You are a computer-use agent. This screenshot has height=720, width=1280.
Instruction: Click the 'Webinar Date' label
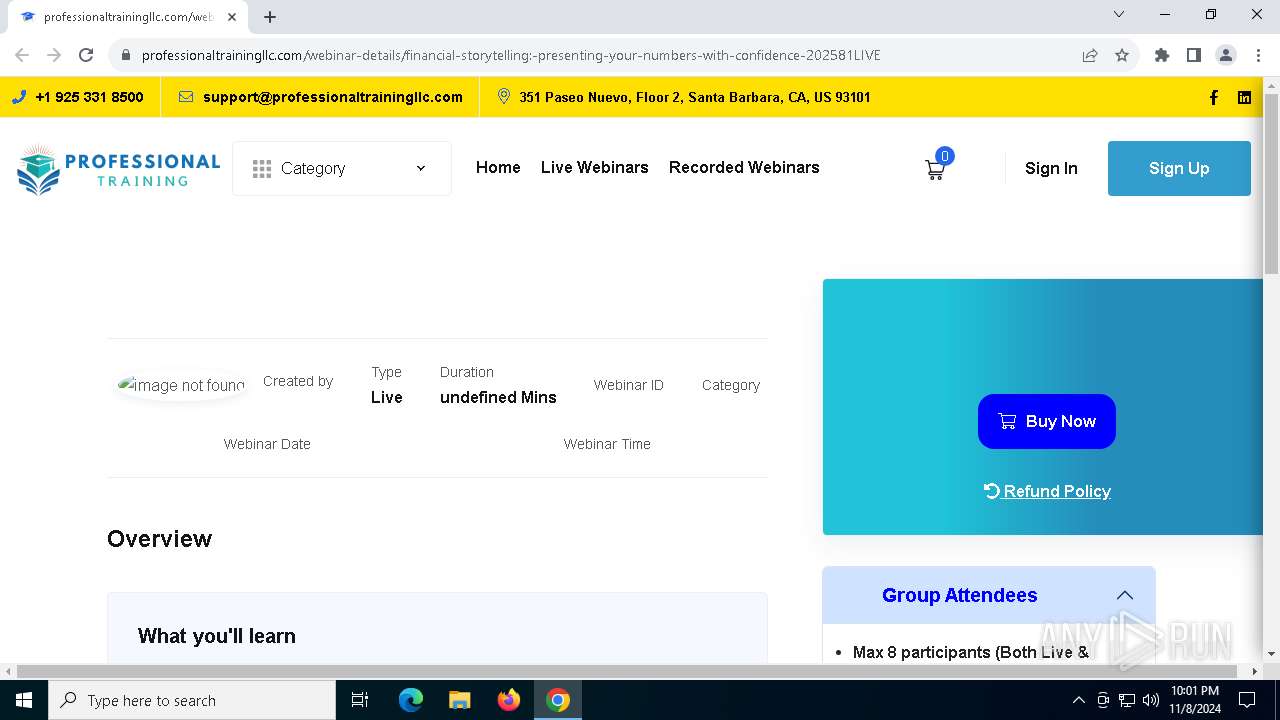pos(267,444)
